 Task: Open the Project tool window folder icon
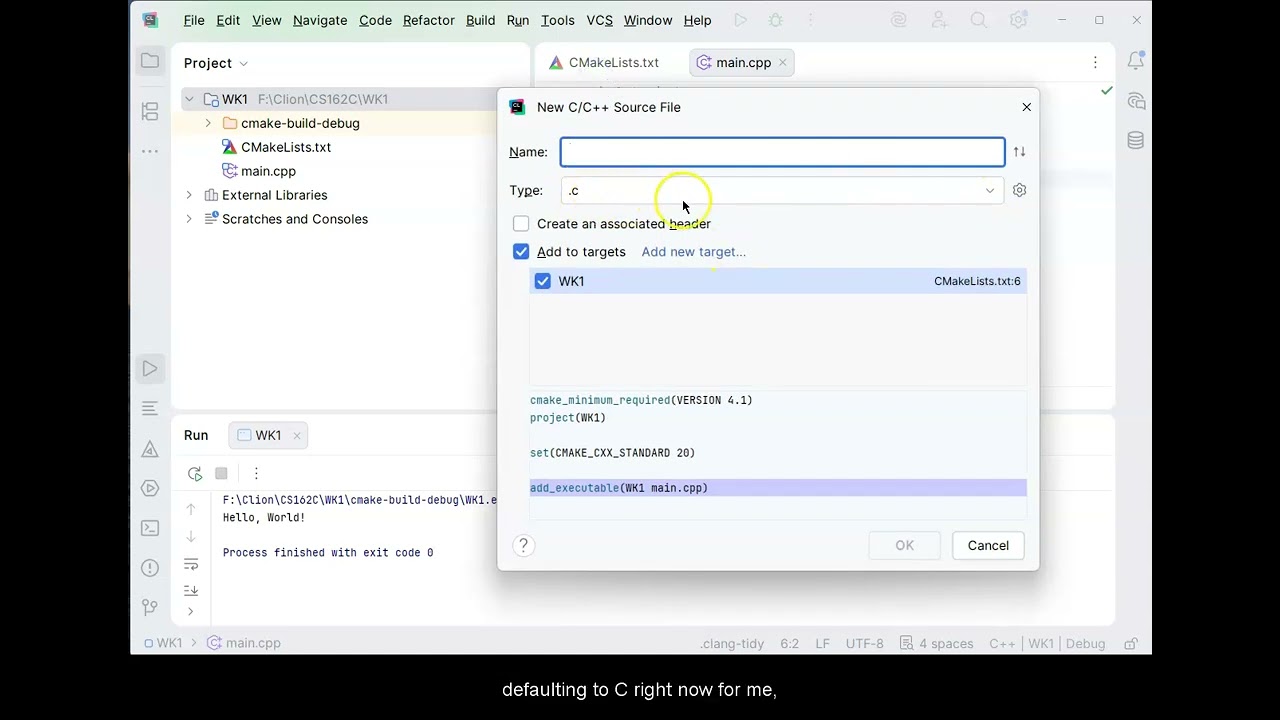coord(150,62)
